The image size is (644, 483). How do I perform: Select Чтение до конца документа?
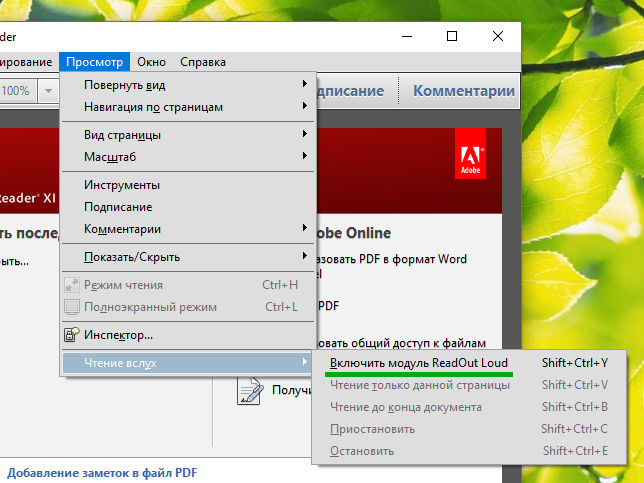click(469, 407)
